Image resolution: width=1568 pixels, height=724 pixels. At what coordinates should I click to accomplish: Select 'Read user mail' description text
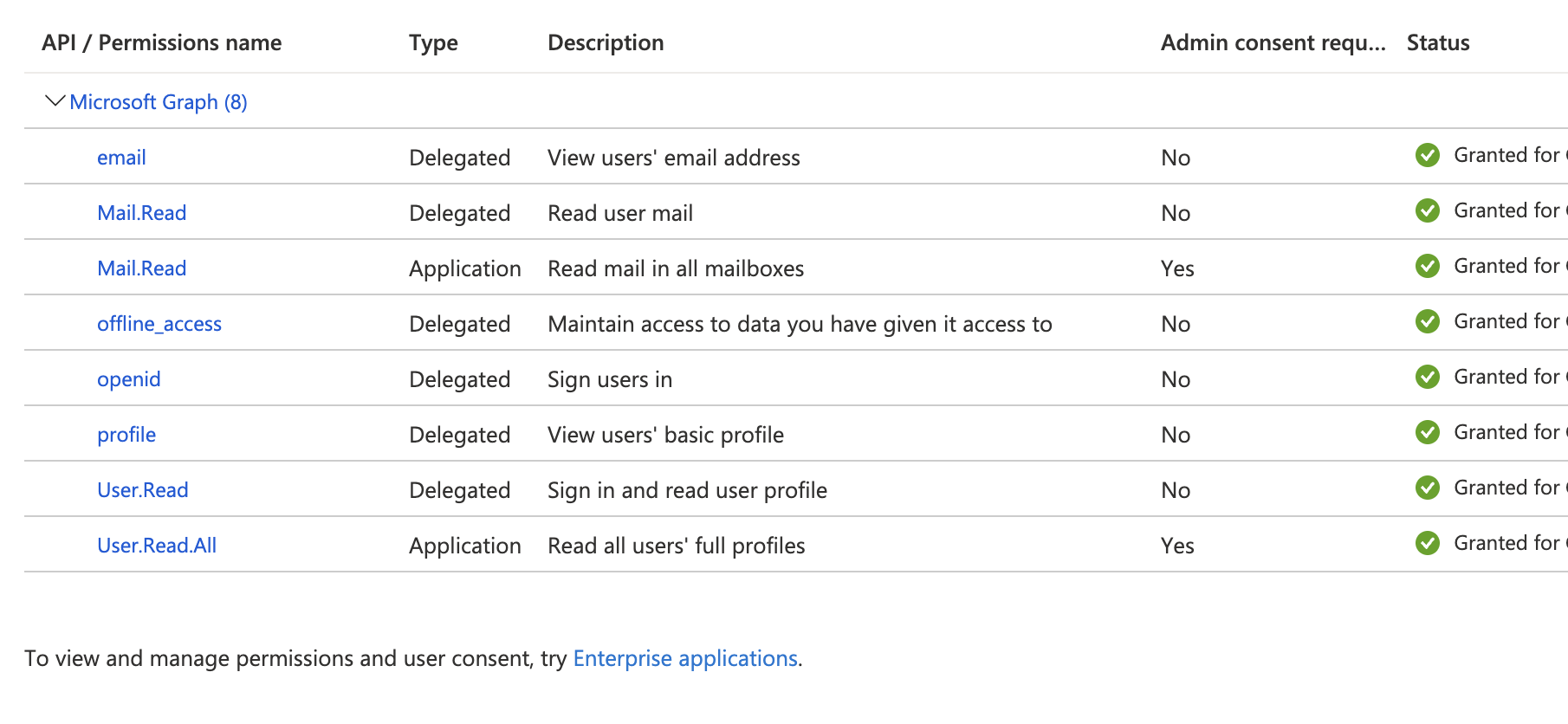pos(620,213)
